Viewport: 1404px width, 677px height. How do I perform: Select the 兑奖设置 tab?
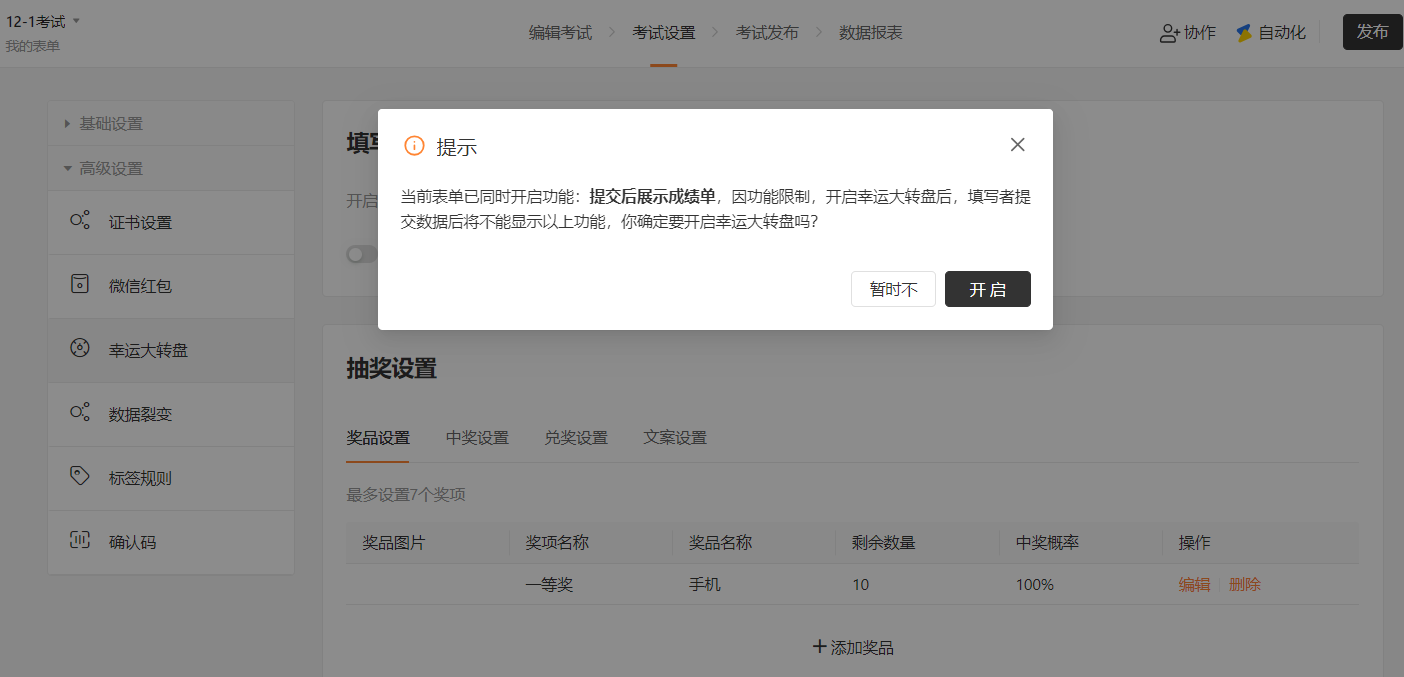pyautogui.click(x=576, y=438)
